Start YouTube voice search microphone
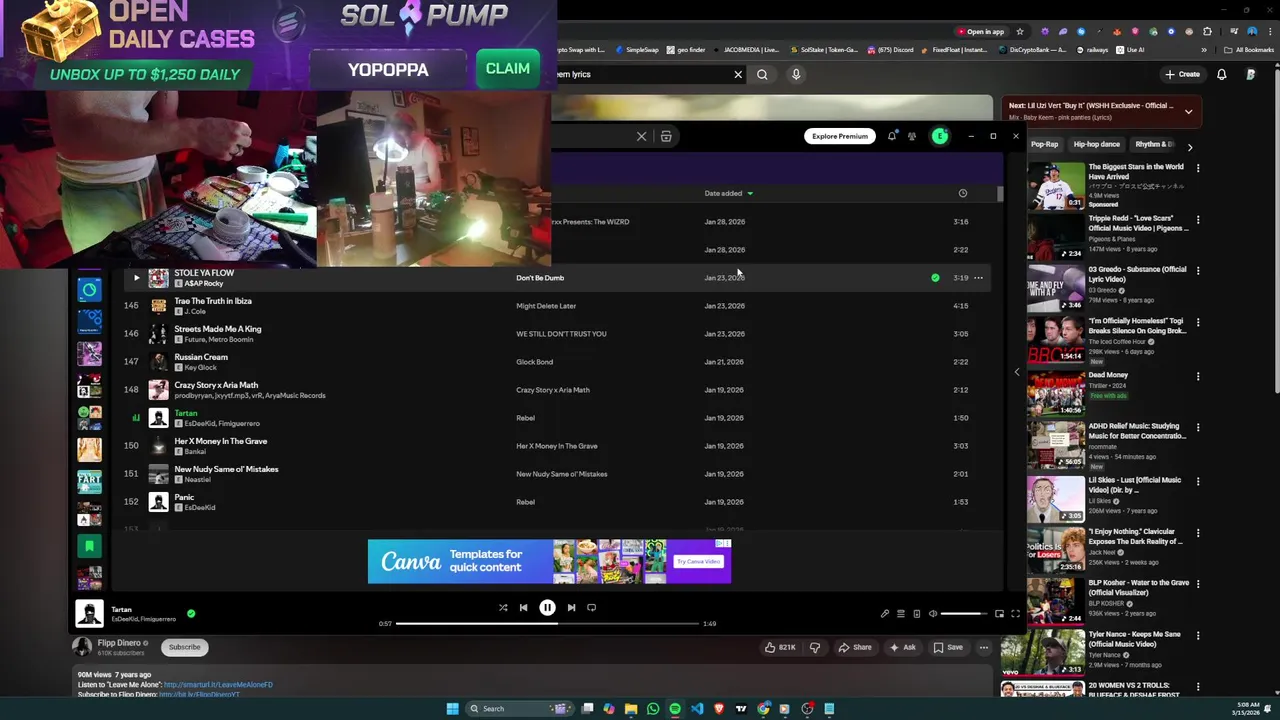 click(796, 74)
